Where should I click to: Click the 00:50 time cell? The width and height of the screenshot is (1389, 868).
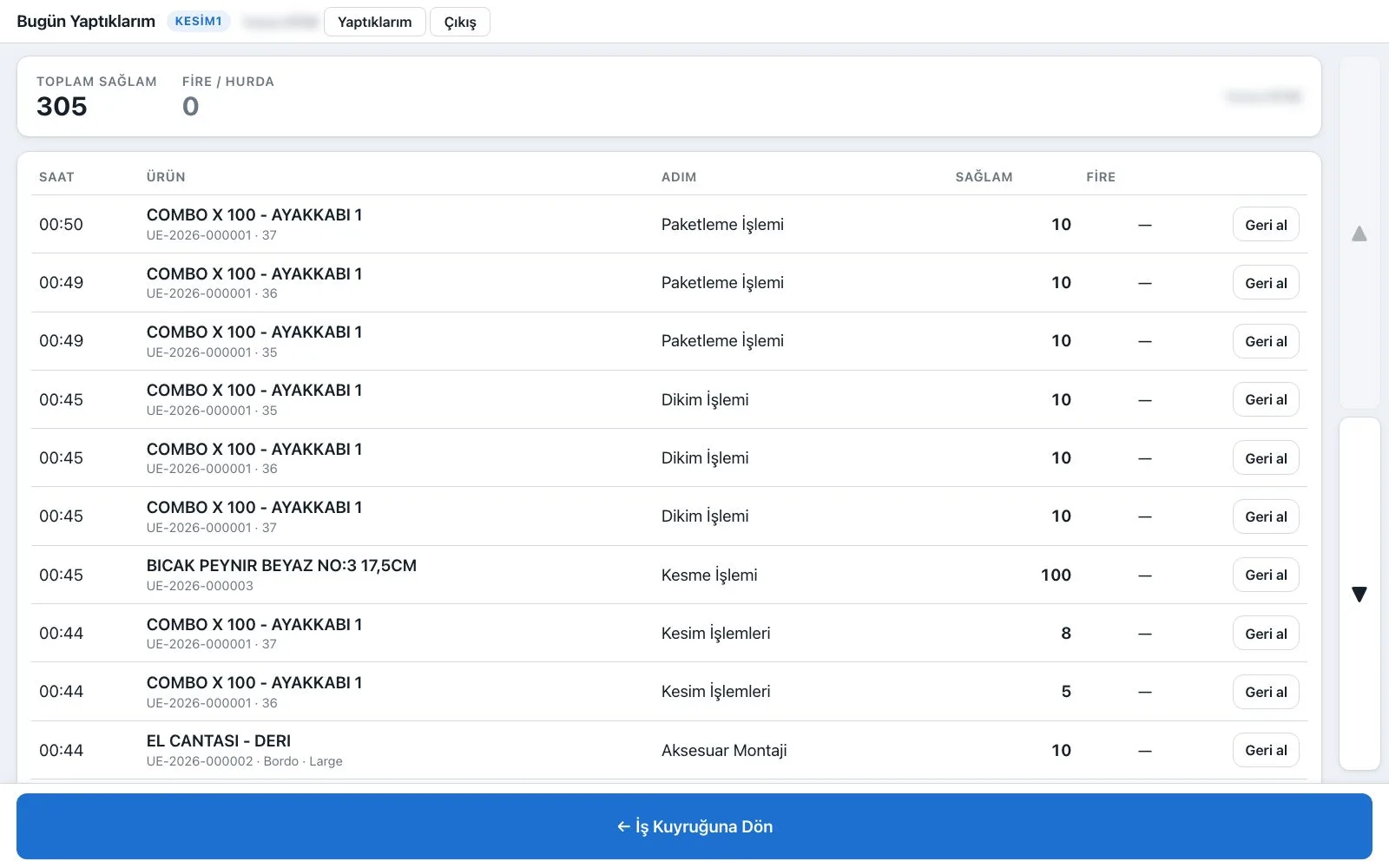pos(61,224)
